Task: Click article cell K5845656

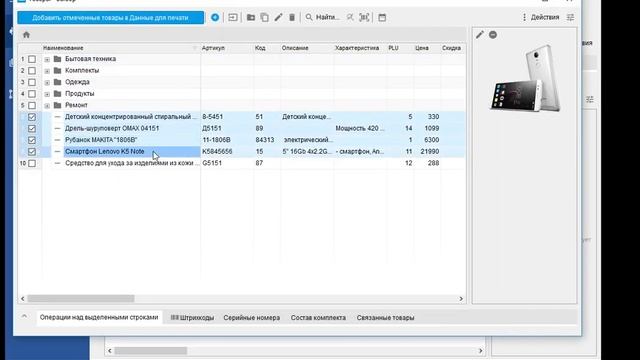Action: click(x=217, y=151)
